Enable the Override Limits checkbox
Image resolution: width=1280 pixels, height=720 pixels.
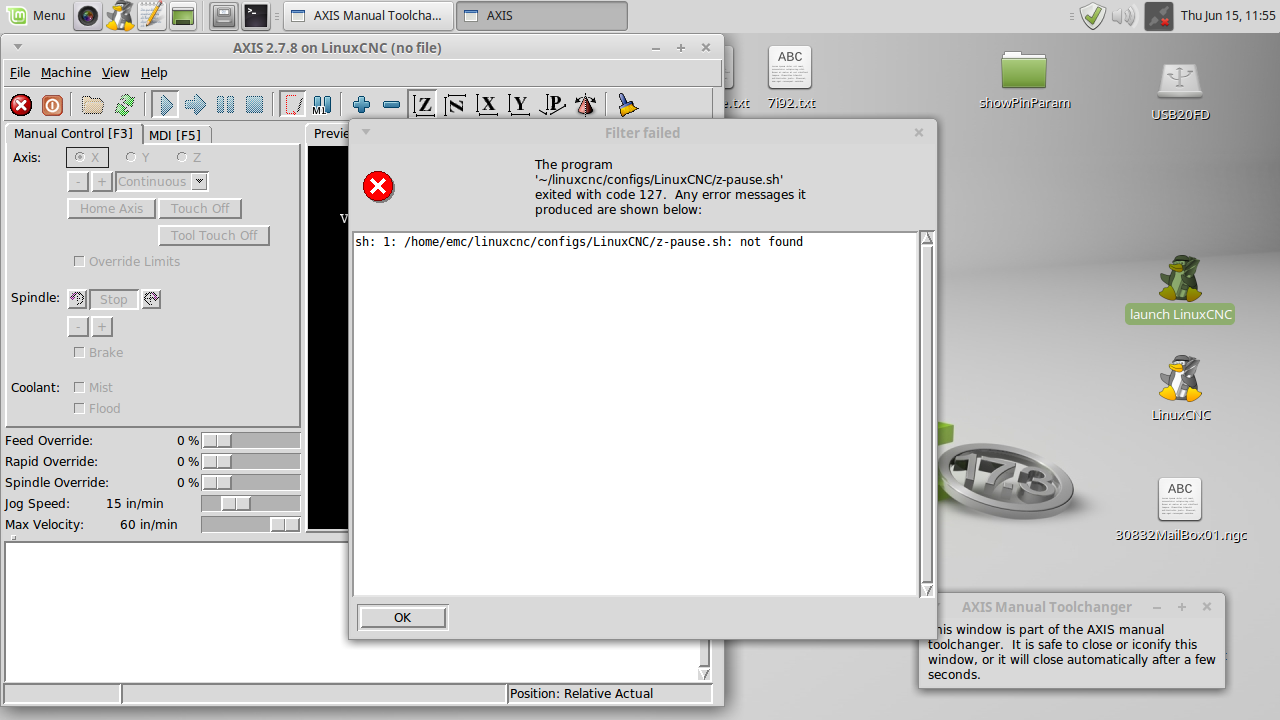[x=127, y=261]
